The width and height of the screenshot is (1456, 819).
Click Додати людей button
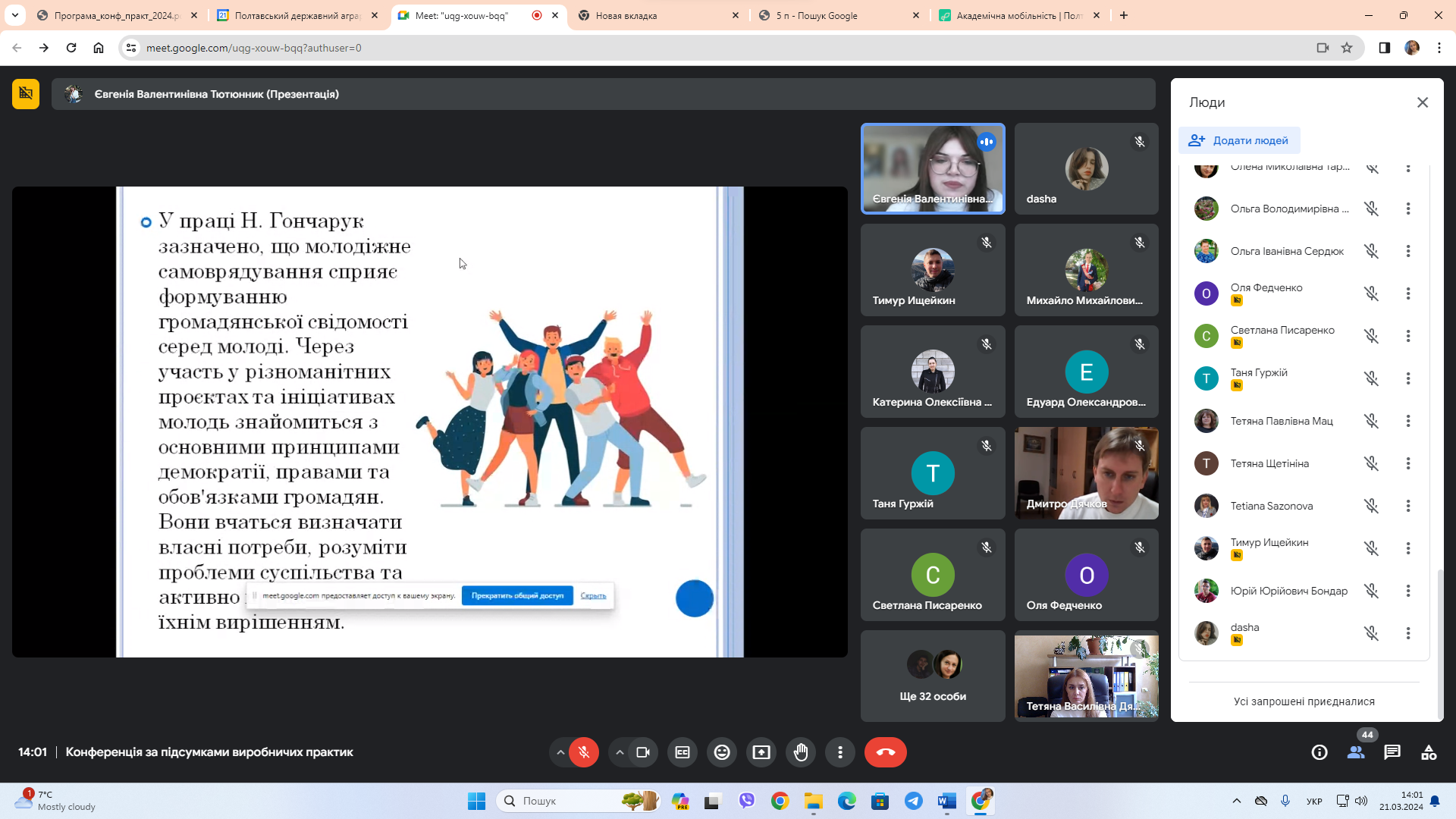point(1239,140)
